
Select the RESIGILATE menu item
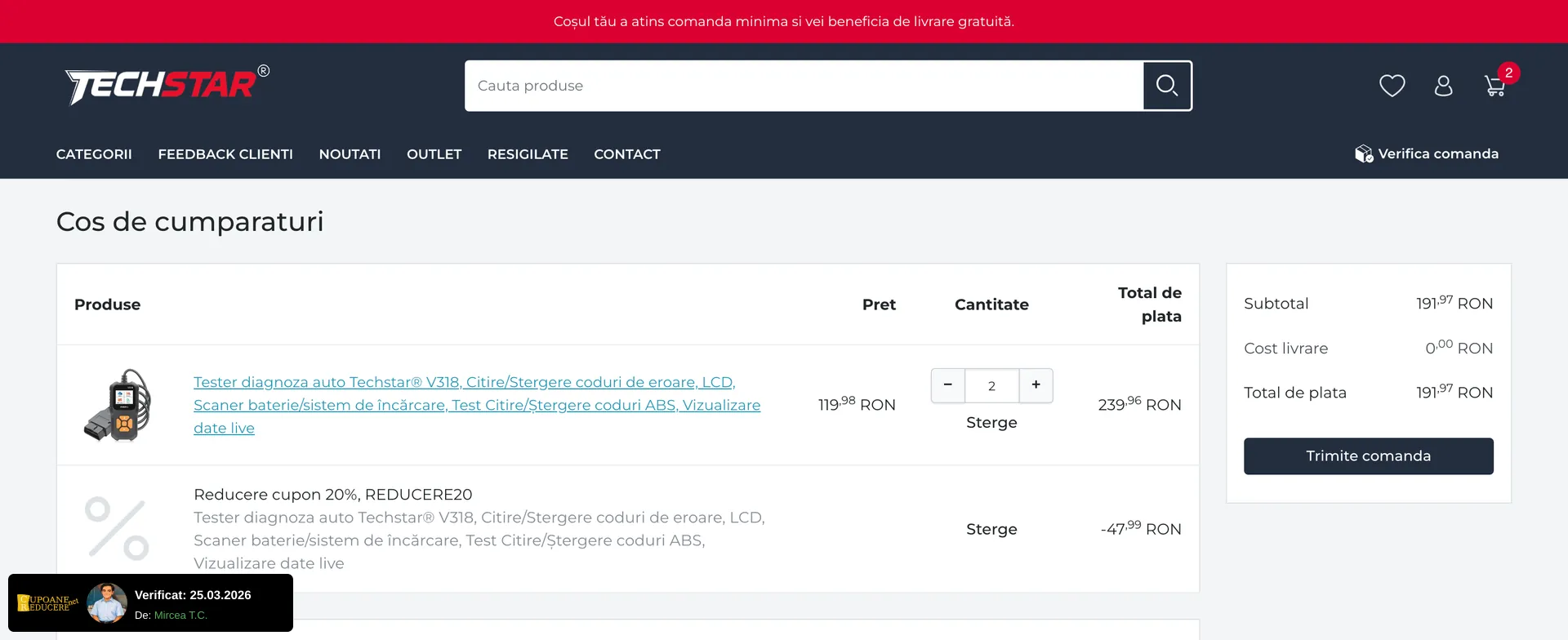click(x=528, y=154)
